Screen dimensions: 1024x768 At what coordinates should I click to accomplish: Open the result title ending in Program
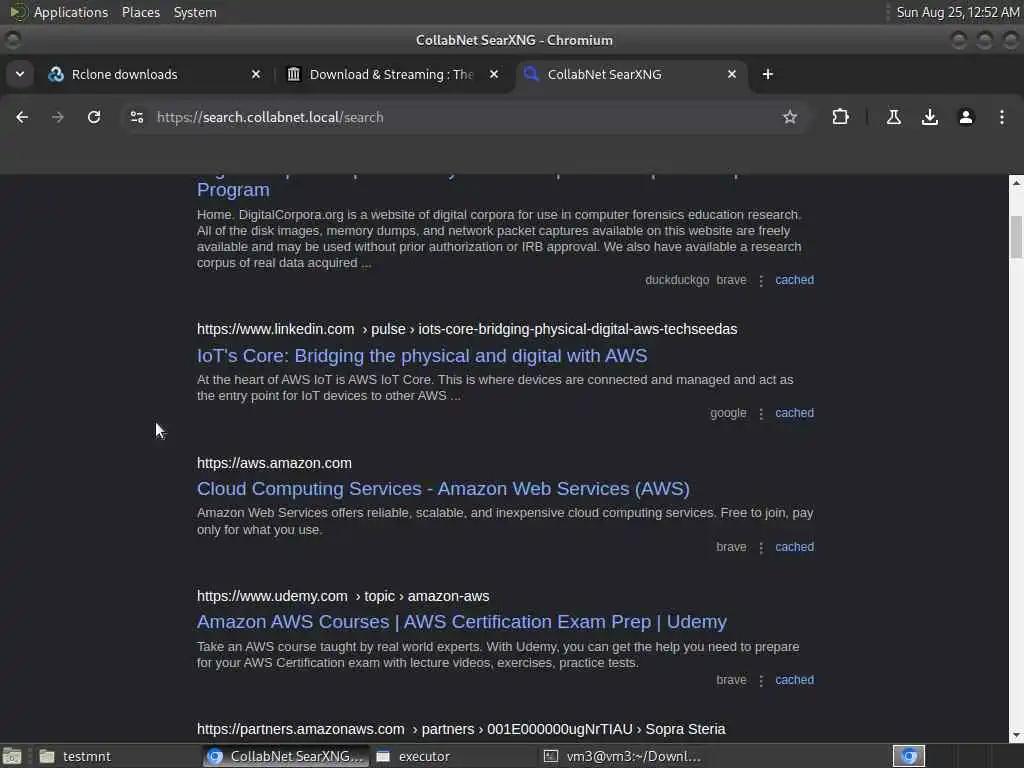click(x=233, y=190)
